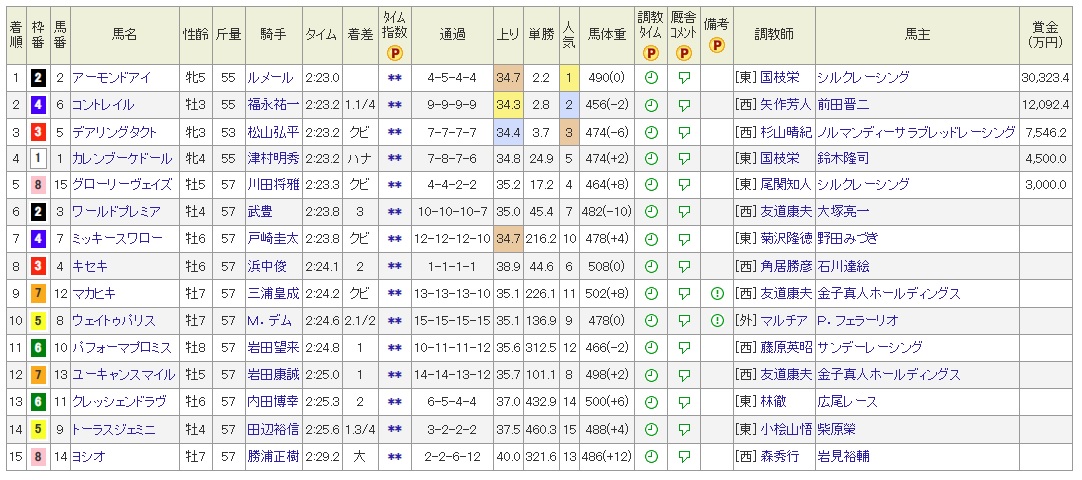This screenshot has width=1082, height=480.
Task: Click the owner link ノルマンディーサラブレッドレーシング
Action: point(915,132)
